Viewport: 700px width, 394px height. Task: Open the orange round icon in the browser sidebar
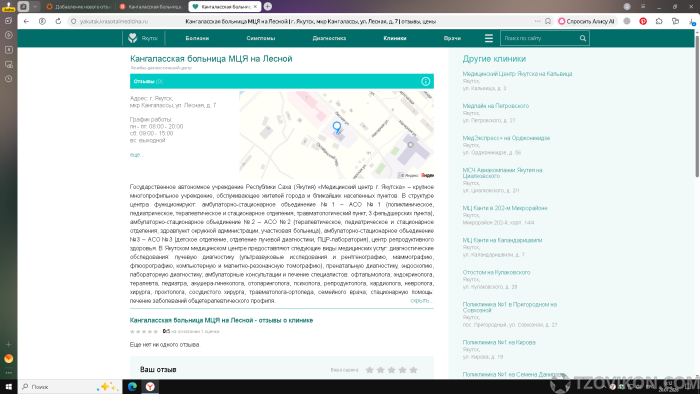(x=8, y=358)
